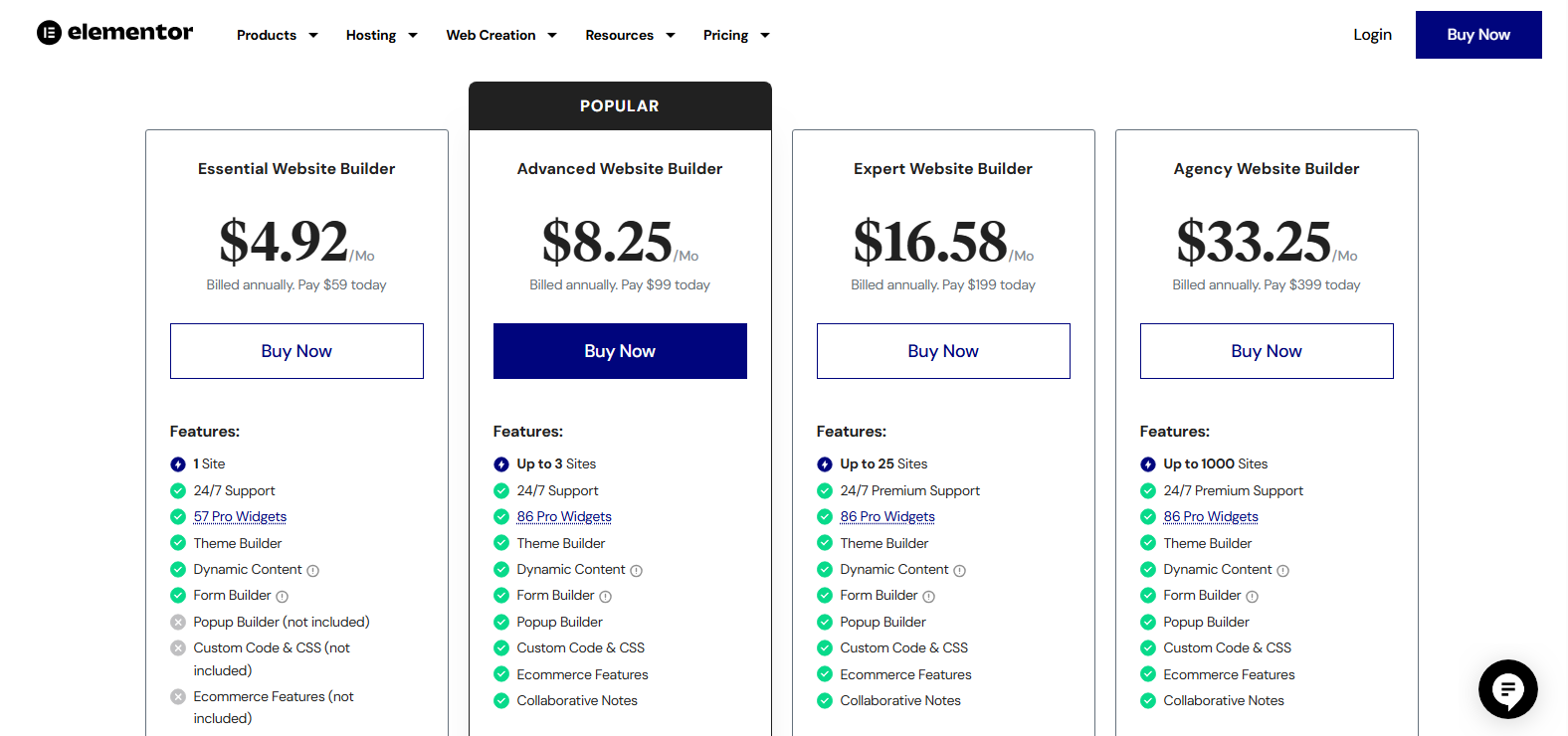This screenshot has height=736, width=1568.
Task: Click the Agency Website Builder title
Action: click(x=1267, y=169)
